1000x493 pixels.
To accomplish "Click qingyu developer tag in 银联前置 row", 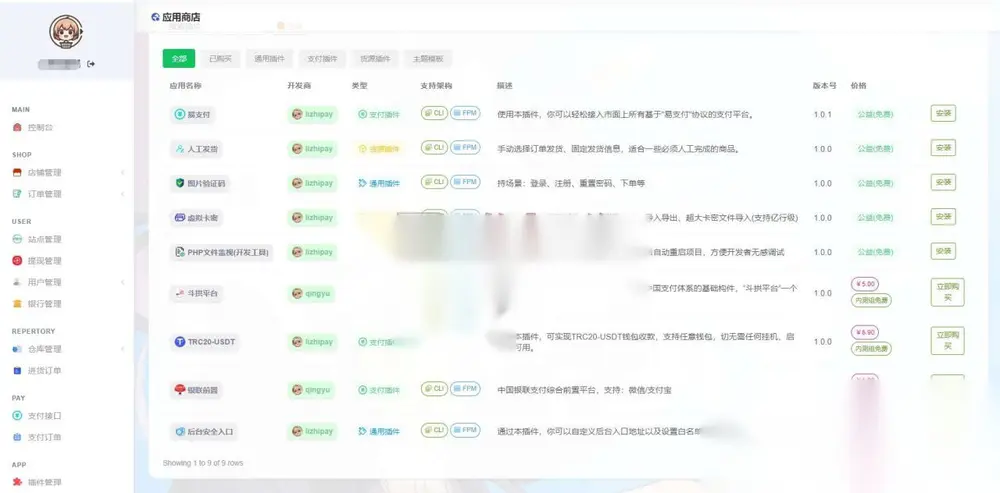I will click(312, 389).
